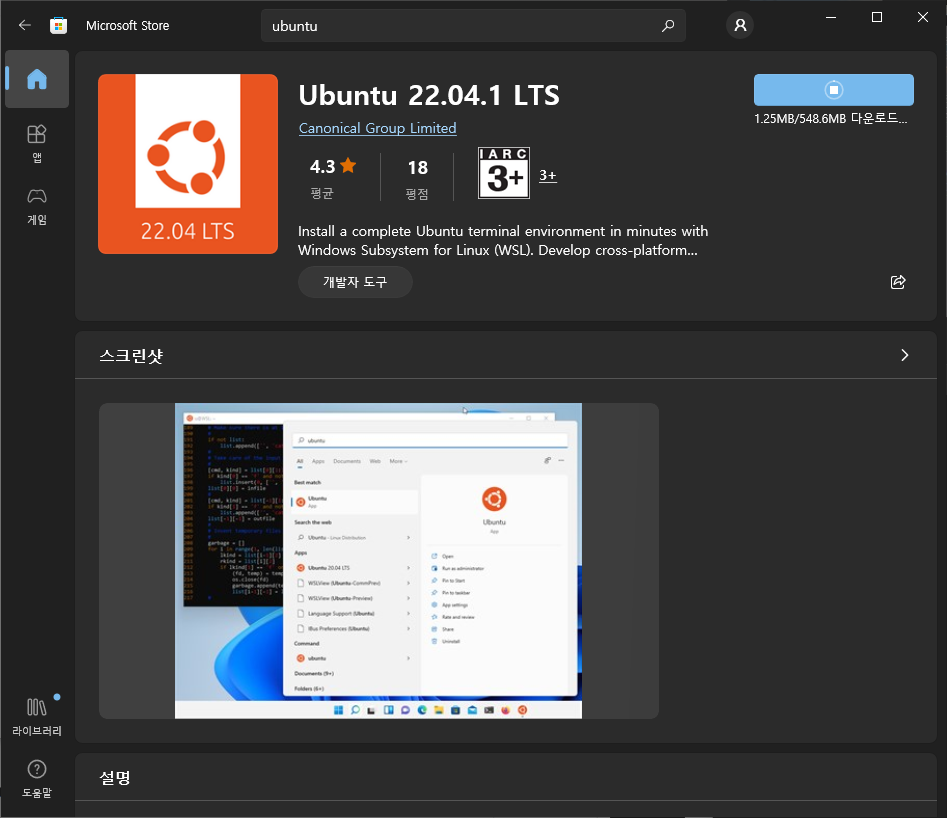
Task: Click the download progress status text
Action: (x=830, y=118)
